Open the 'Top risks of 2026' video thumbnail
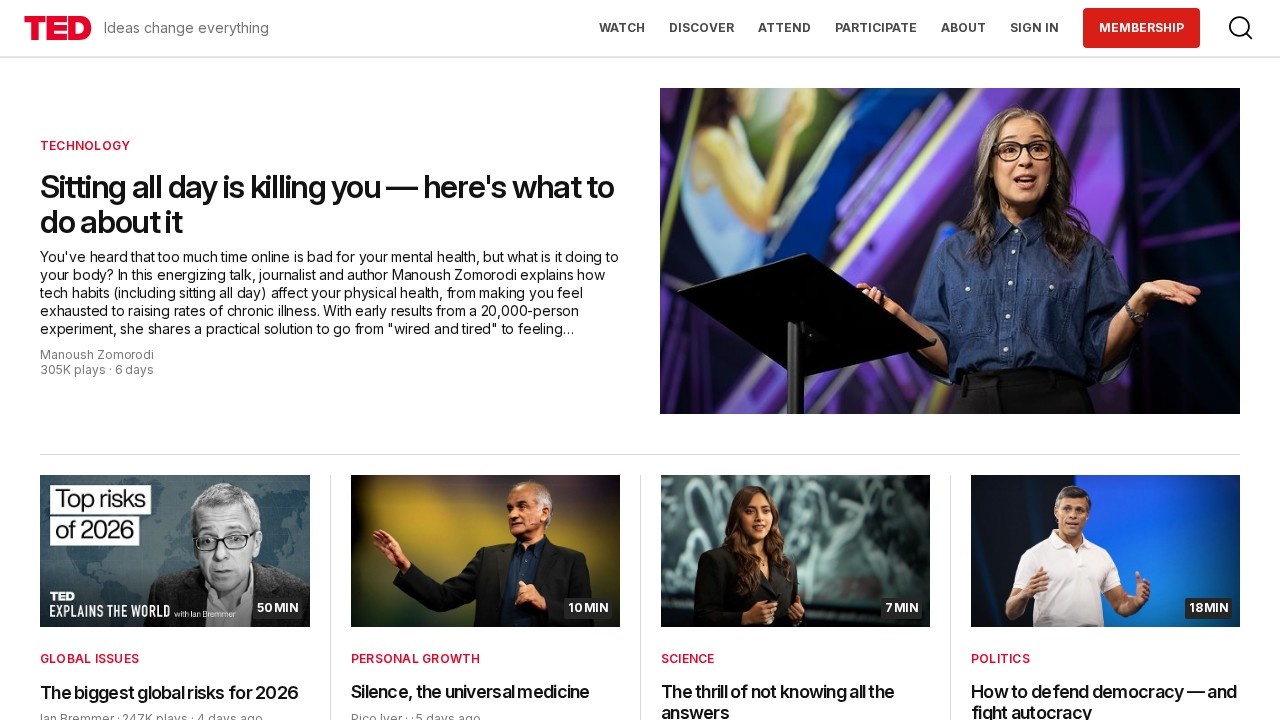1280x720 pixels. (x=175, y=551)
